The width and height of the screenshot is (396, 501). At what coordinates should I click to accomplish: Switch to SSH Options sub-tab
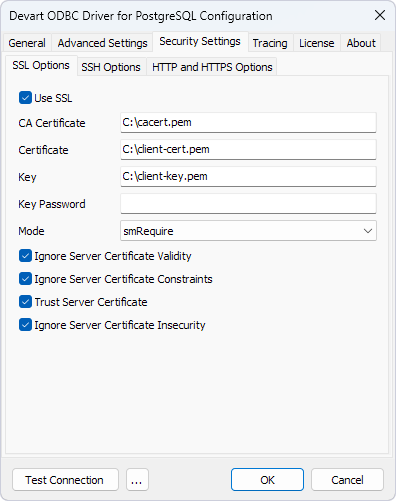coord(111,67)
